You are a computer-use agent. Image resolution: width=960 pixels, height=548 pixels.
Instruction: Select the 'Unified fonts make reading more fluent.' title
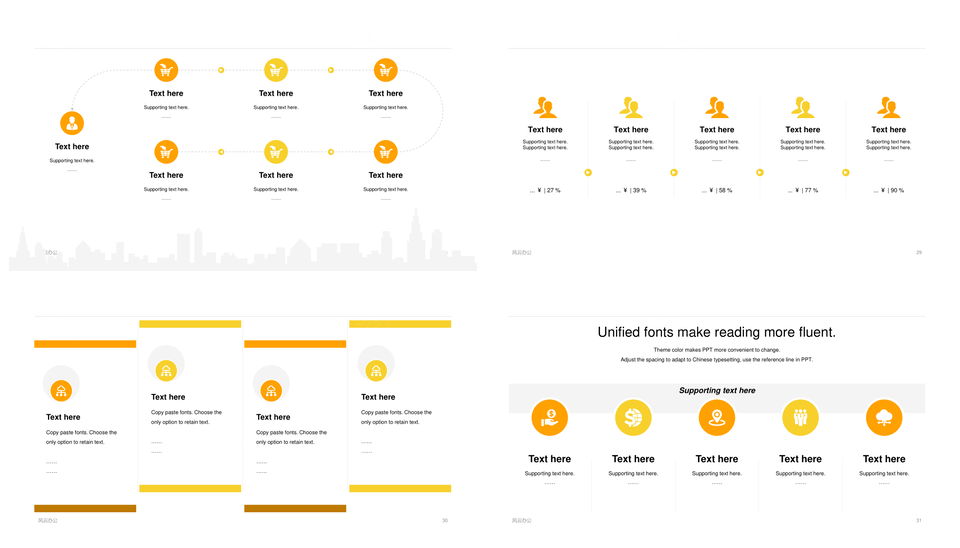click(x=716, y=332)
